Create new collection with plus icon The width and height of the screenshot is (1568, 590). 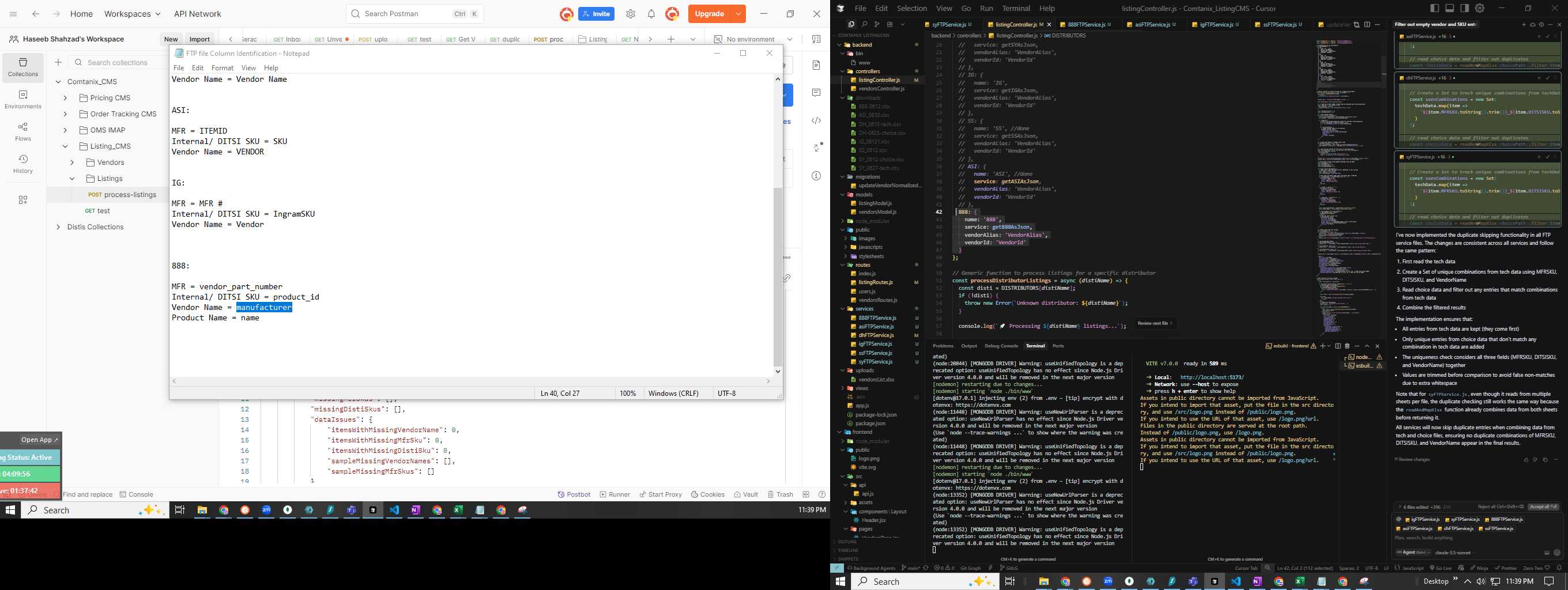58,62
